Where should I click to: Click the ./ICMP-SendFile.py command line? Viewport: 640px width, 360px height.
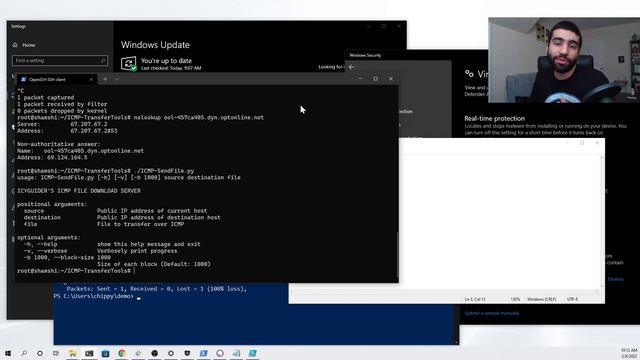106,171
